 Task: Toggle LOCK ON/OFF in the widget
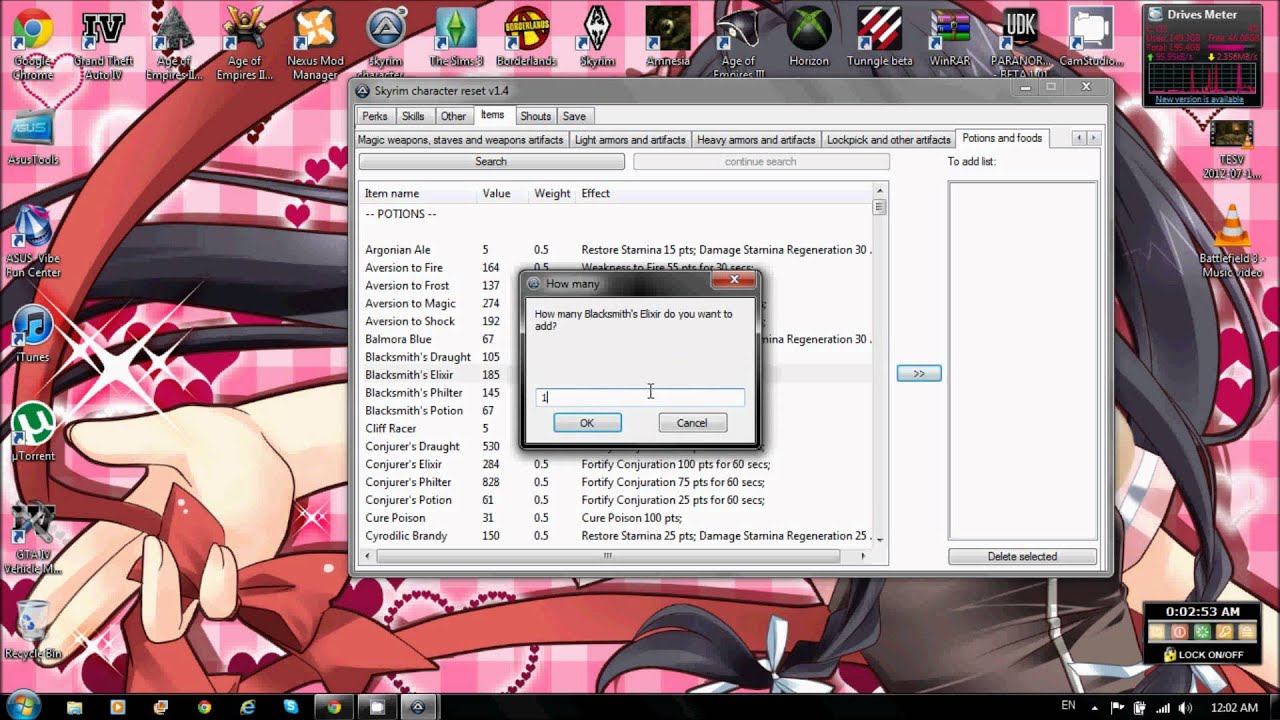pyautogui.click(x=1204, y=654)
